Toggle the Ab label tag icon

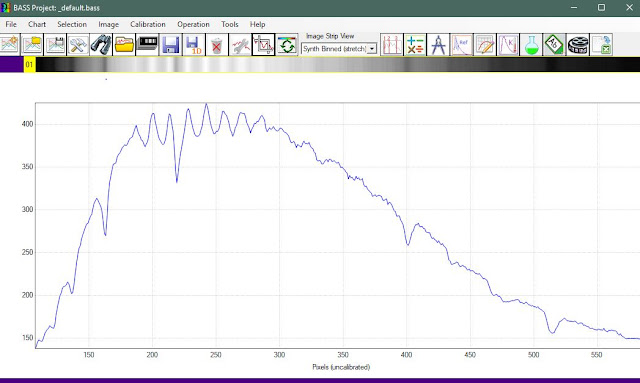click(x=555, y=45)
